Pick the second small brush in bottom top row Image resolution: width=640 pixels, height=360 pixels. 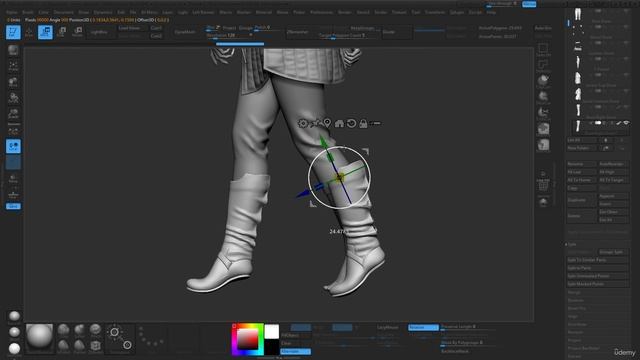click(x=80, y=330)
